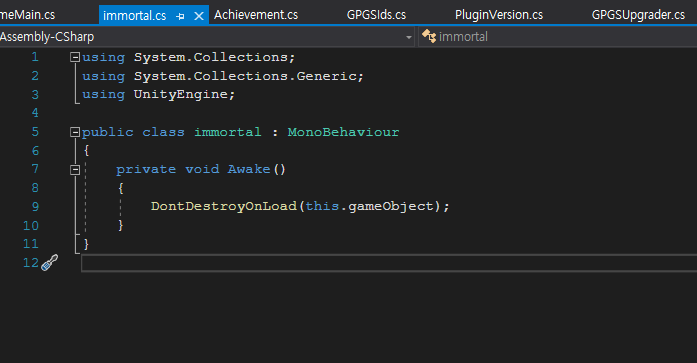
Task: Click 'public' keyword on line 5
Action: tap(108, 132)
